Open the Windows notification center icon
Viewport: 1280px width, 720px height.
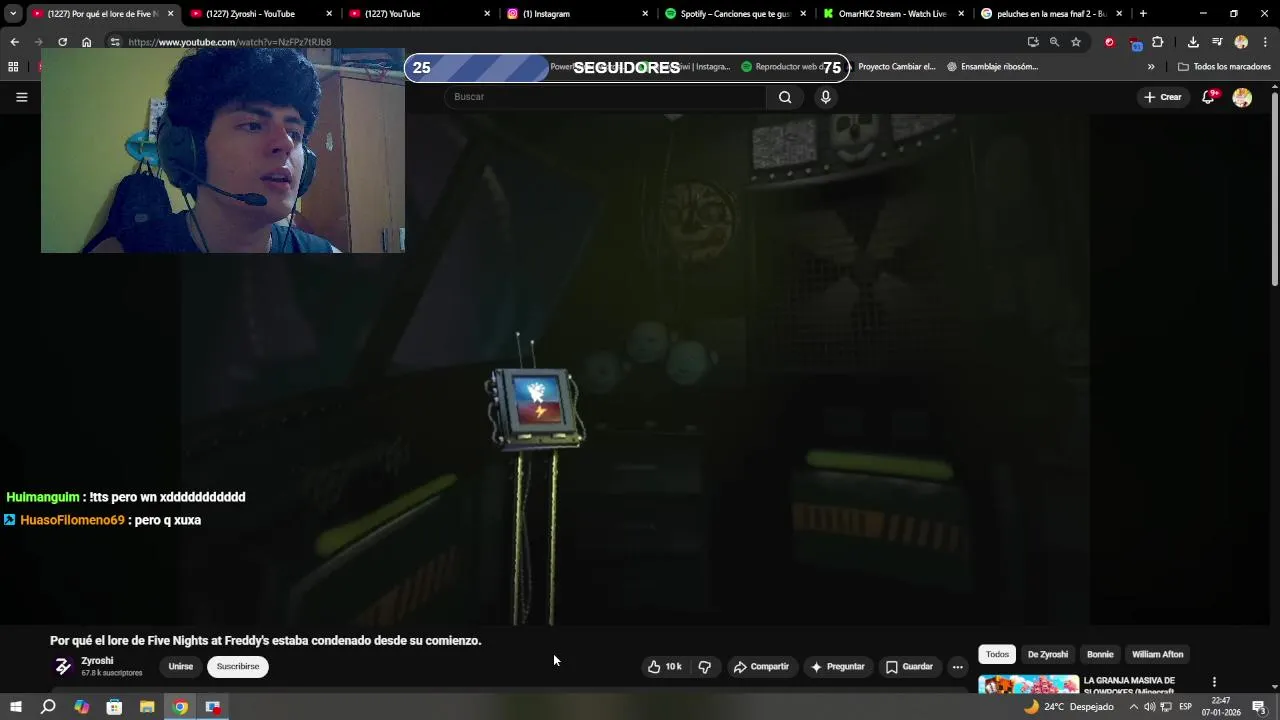1259,707
